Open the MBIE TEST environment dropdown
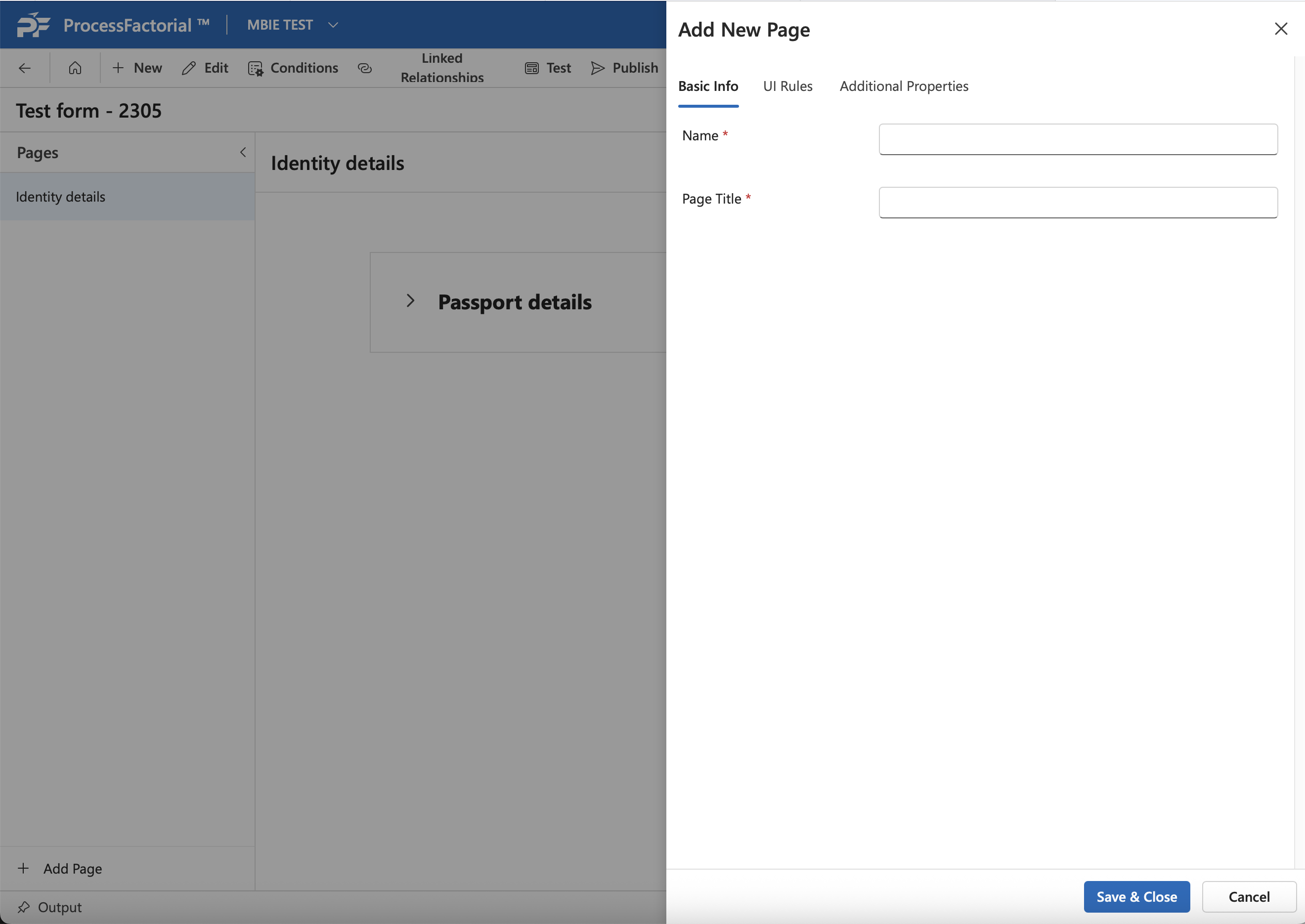1305x924 pixels. click(334, 25)
